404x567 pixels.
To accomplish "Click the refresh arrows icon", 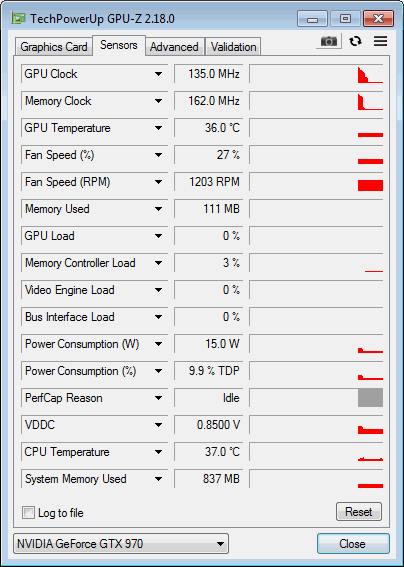I will tap(355, 41).
